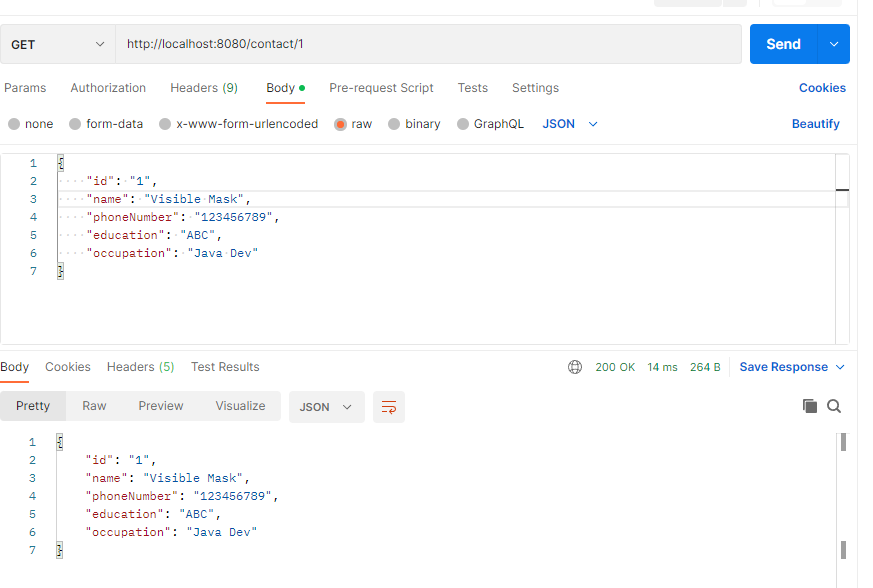Expand the Send button arrow options
The image size is (873, 588).
(x=834, y=44)
